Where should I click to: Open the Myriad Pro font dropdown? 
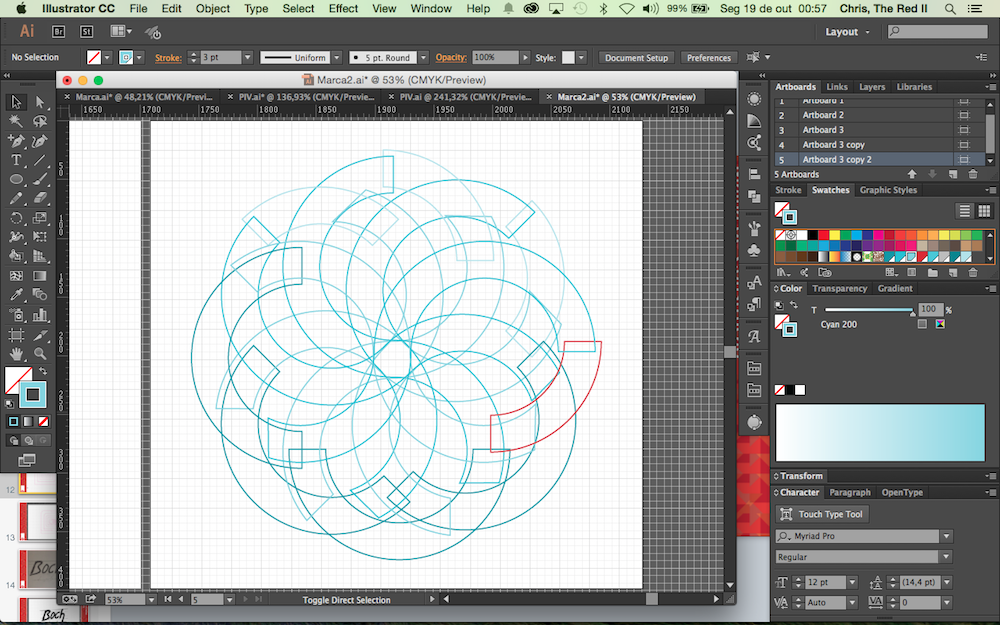point(945,536)
